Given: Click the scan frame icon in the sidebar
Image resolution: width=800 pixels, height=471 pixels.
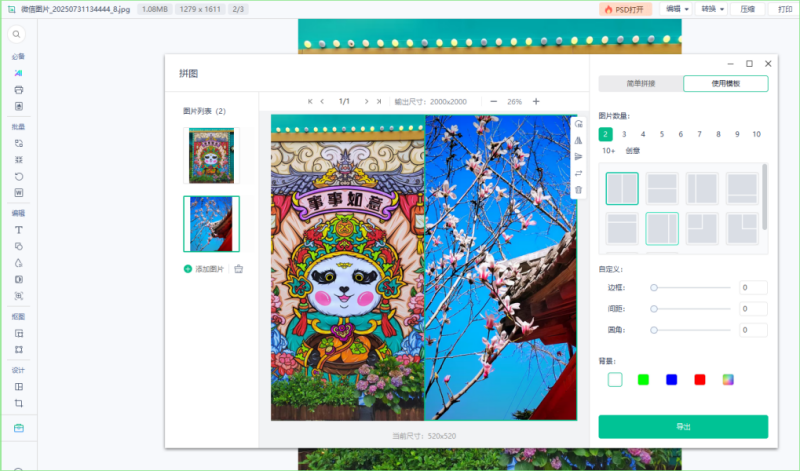Looking at the screenshot, I should 18,296.
